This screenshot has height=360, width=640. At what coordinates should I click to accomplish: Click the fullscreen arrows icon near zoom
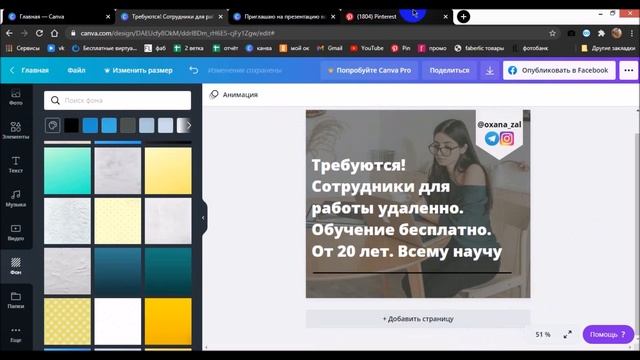point(567,334)
